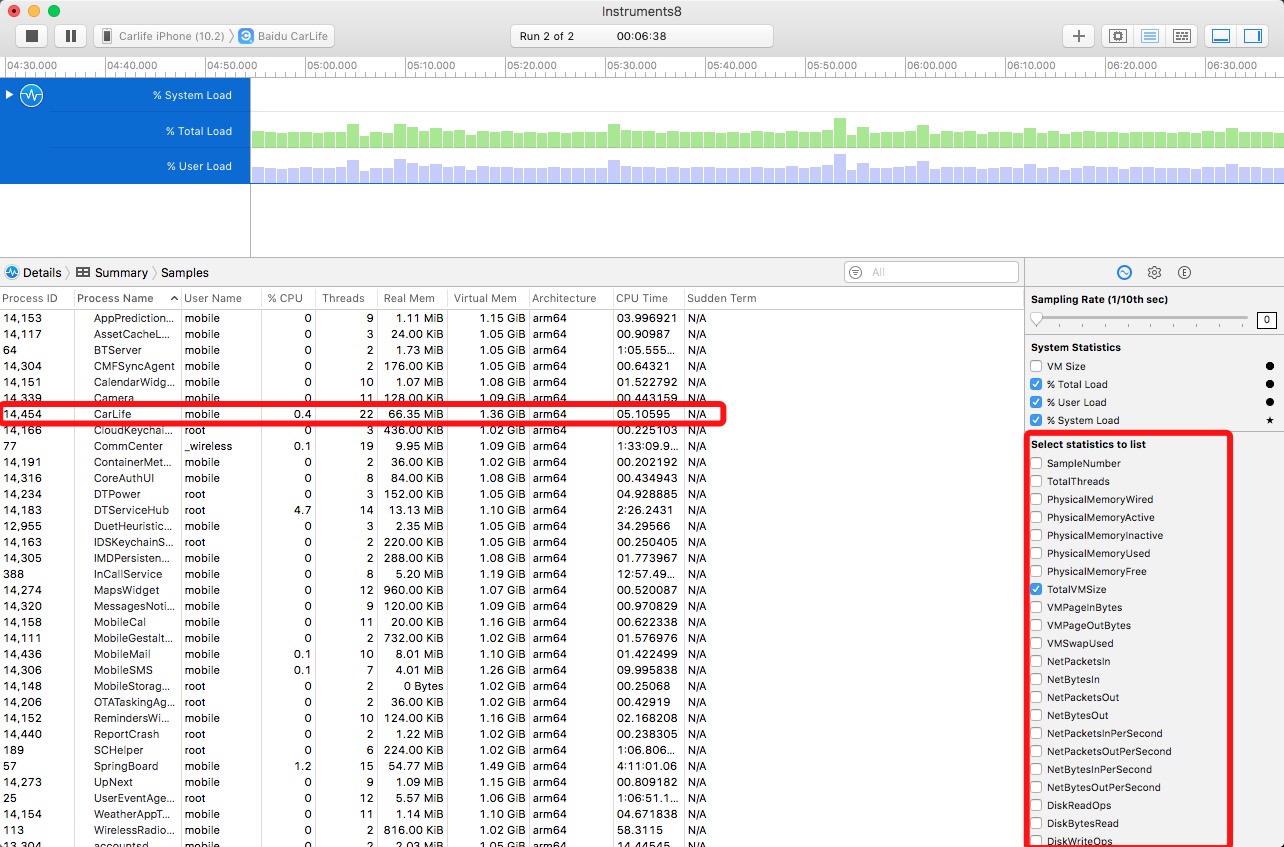Open the Summary breadcrumb menu
Image resolution: width=1284 pixels, height=847 pixels.
pyautogui.click(x=112, y=273)
